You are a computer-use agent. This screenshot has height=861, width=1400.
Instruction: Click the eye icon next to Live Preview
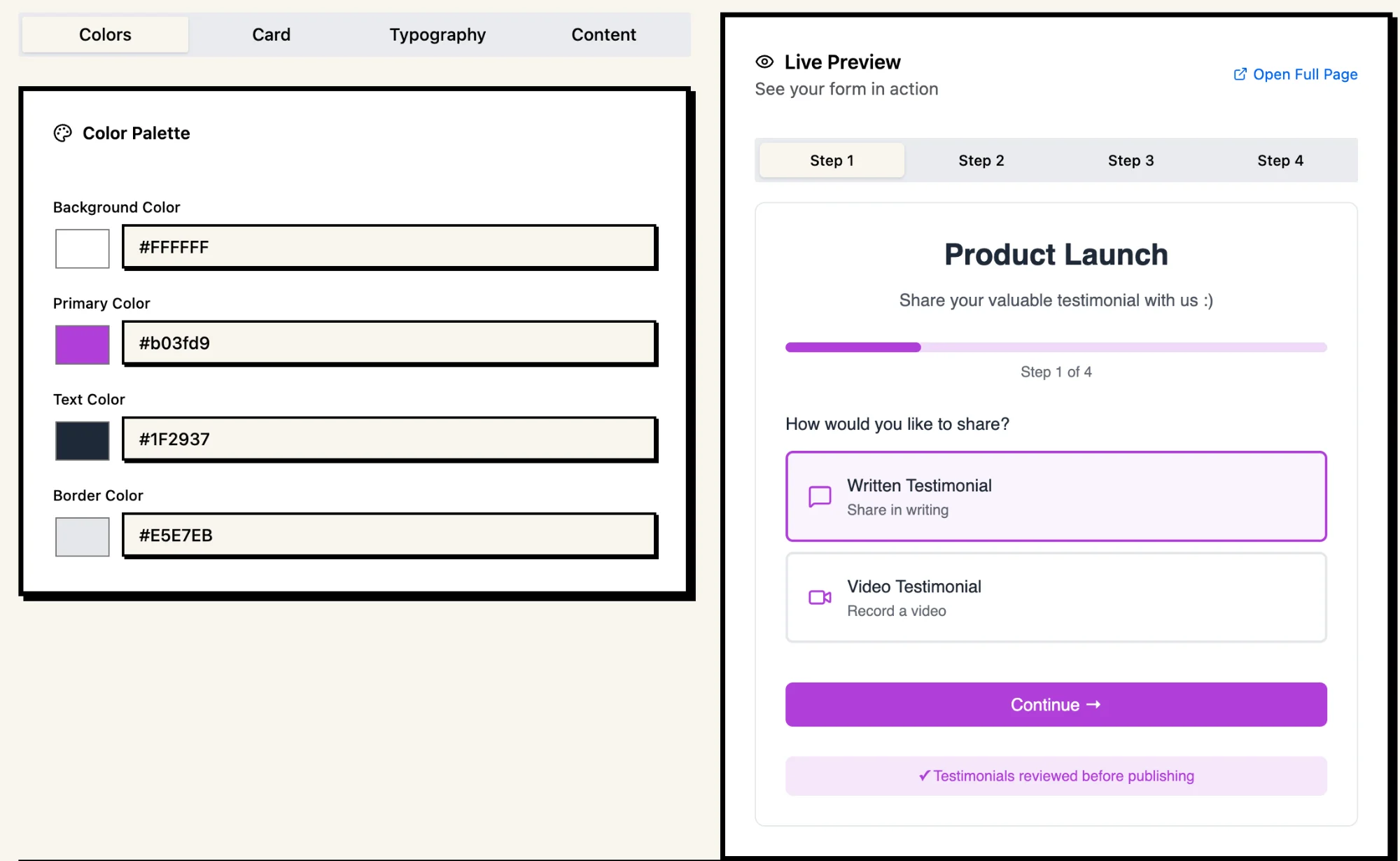(x=764, y=62)
